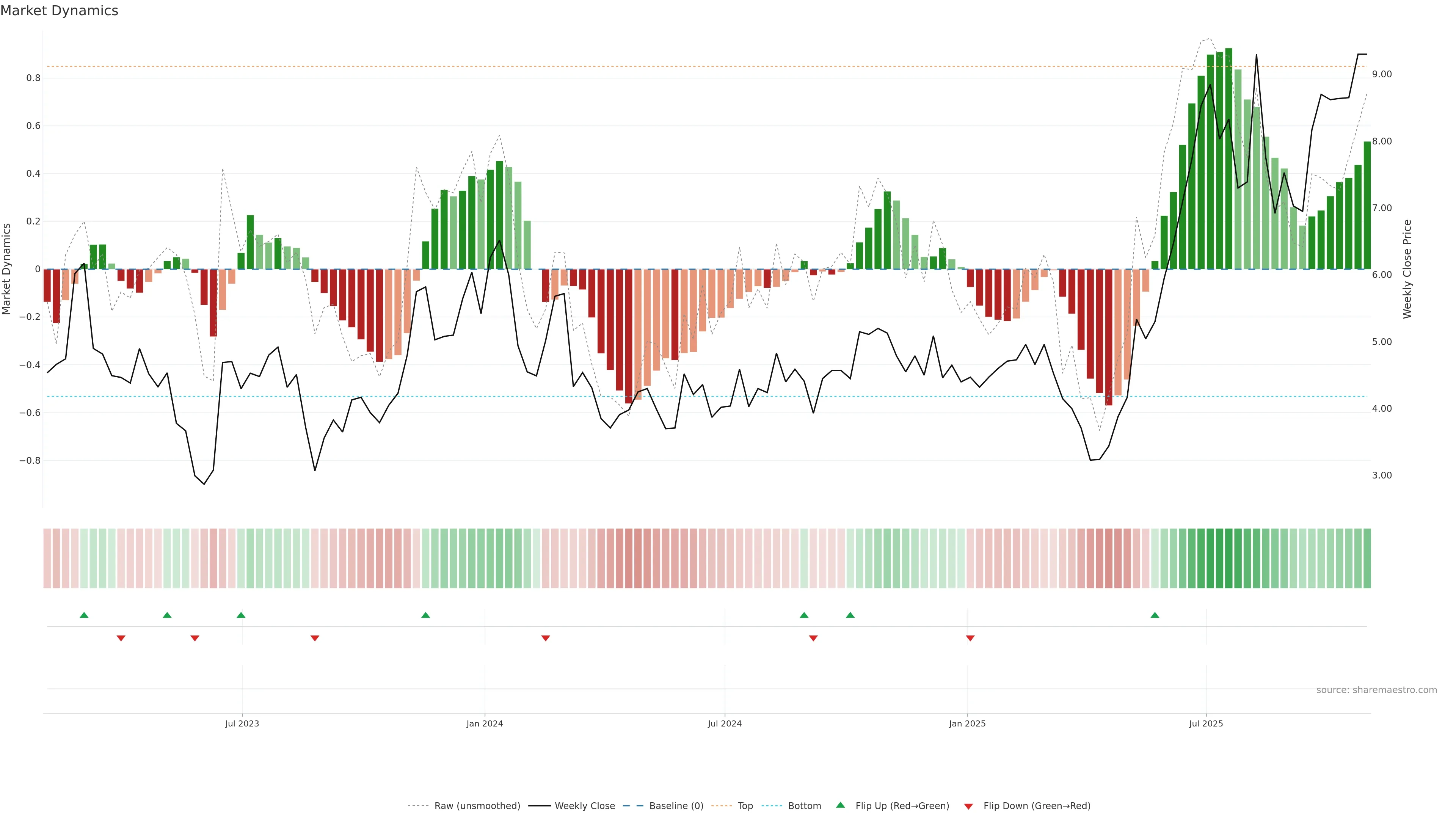This screenshot has width=1456, height=819.
Task: Click the Jan 2025 x-axis label
Action: tap(967, 723)
